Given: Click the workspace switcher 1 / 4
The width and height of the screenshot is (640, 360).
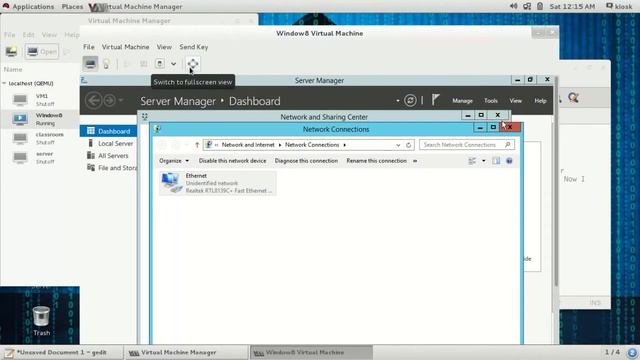Looking at the screenshot, I should pos(612,352).
